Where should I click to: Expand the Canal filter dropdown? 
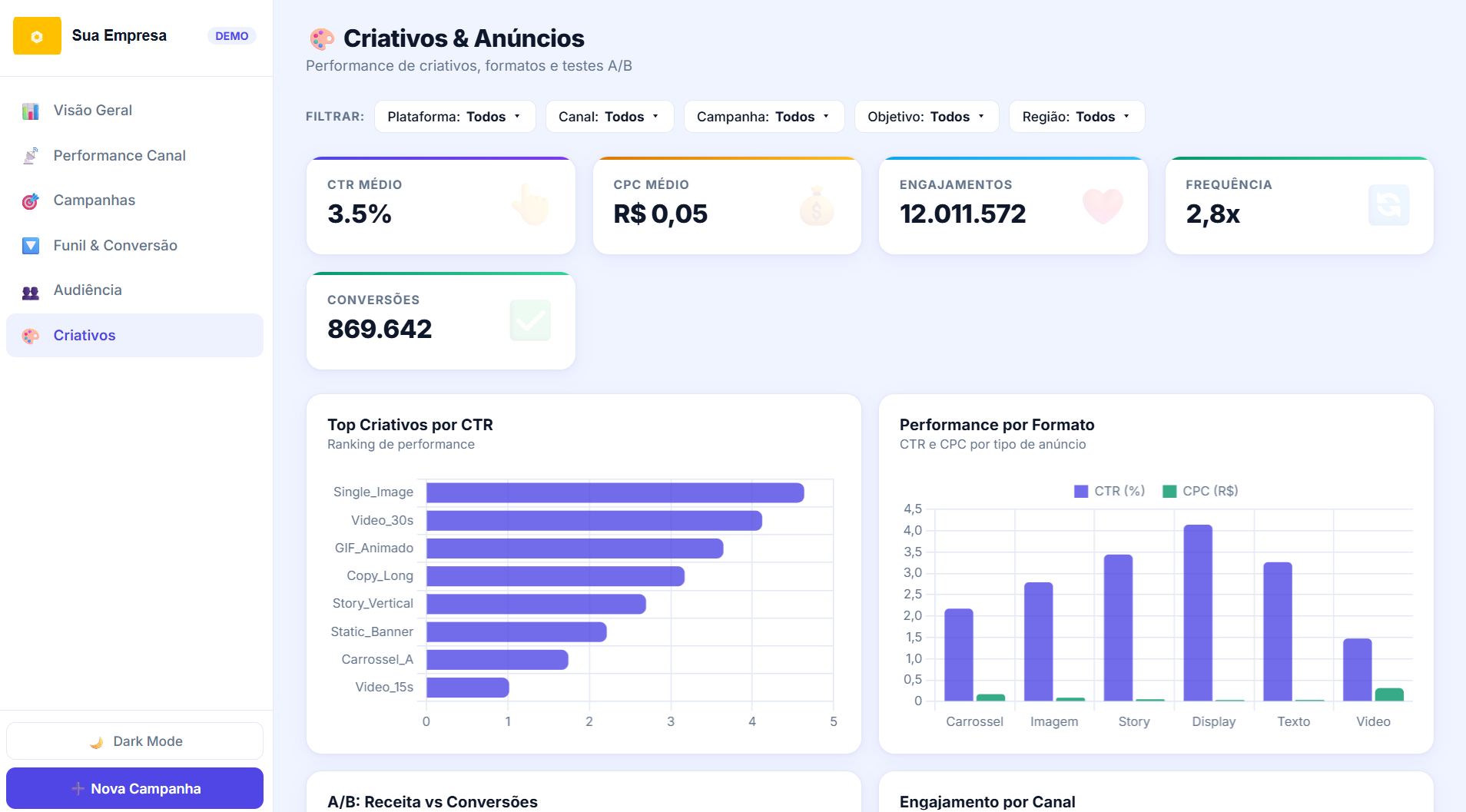(x=609, y=117)
